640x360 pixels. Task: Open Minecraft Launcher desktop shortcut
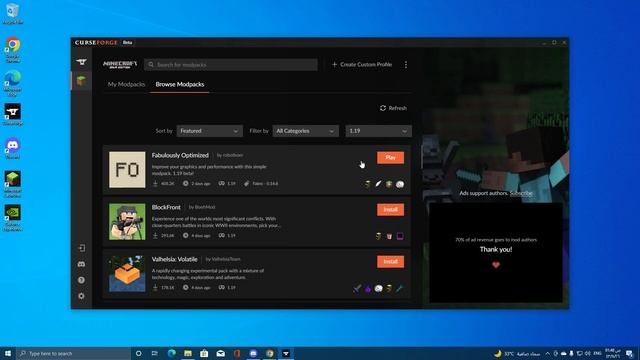(13, 184)
